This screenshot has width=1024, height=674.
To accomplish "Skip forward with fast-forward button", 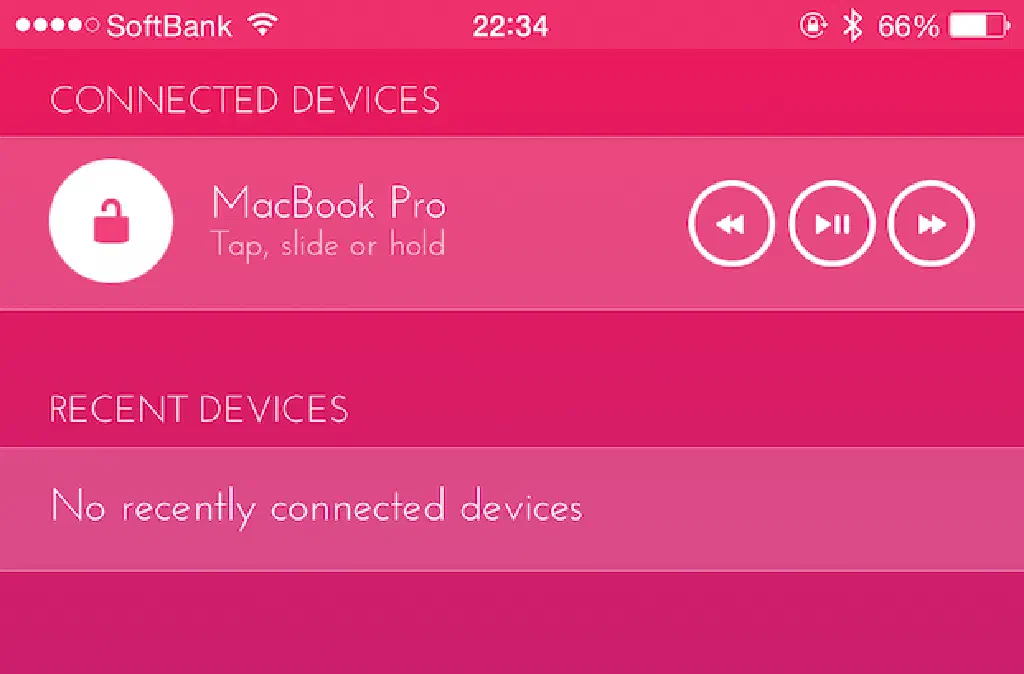I will [931, 224].
